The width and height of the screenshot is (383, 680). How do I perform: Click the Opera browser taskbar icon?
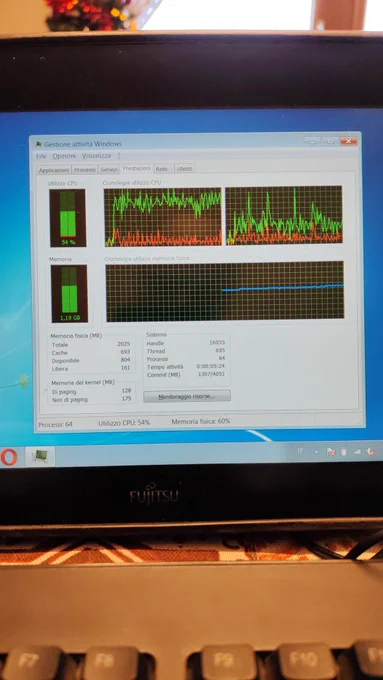point(9,457)
